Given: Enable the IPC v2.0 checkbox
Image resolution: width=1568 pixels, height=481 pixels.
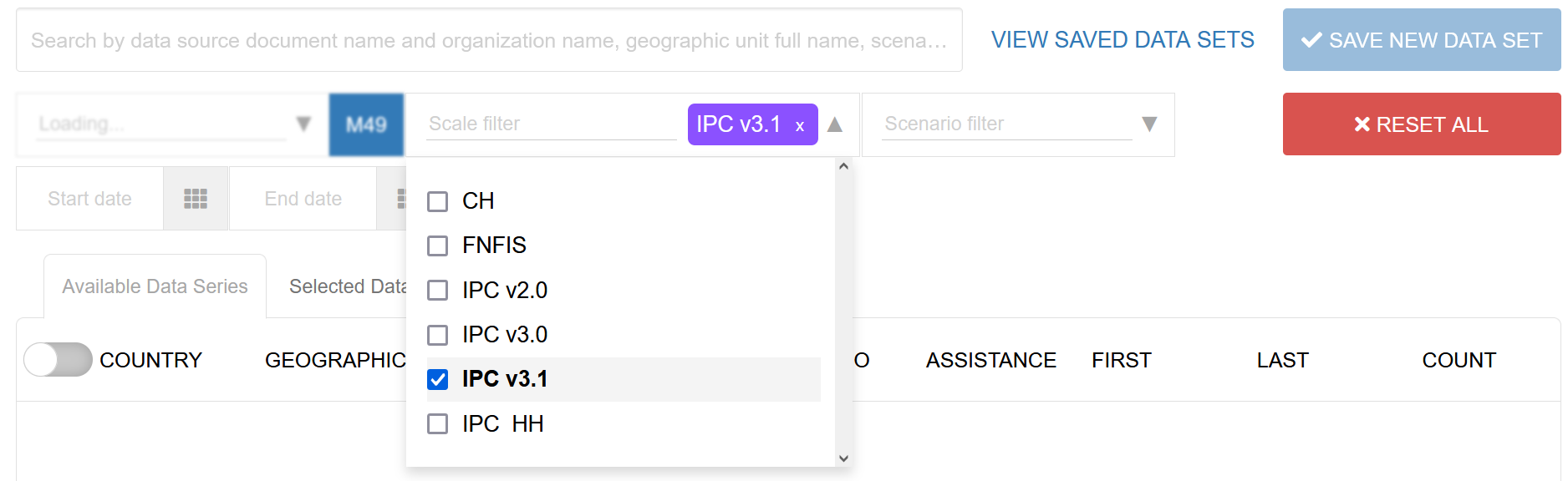Looking at the screenshot, I should 437,291.
